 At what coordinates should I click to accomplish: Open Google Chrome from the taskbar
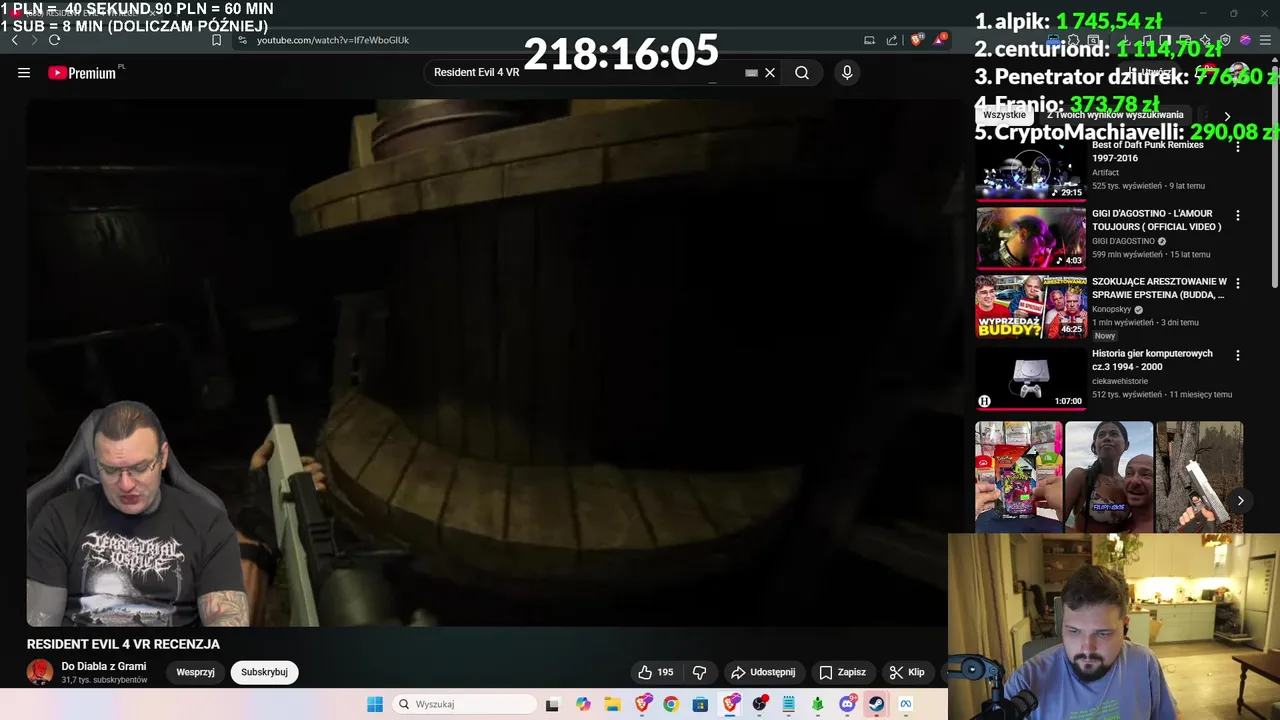[671, 704]
